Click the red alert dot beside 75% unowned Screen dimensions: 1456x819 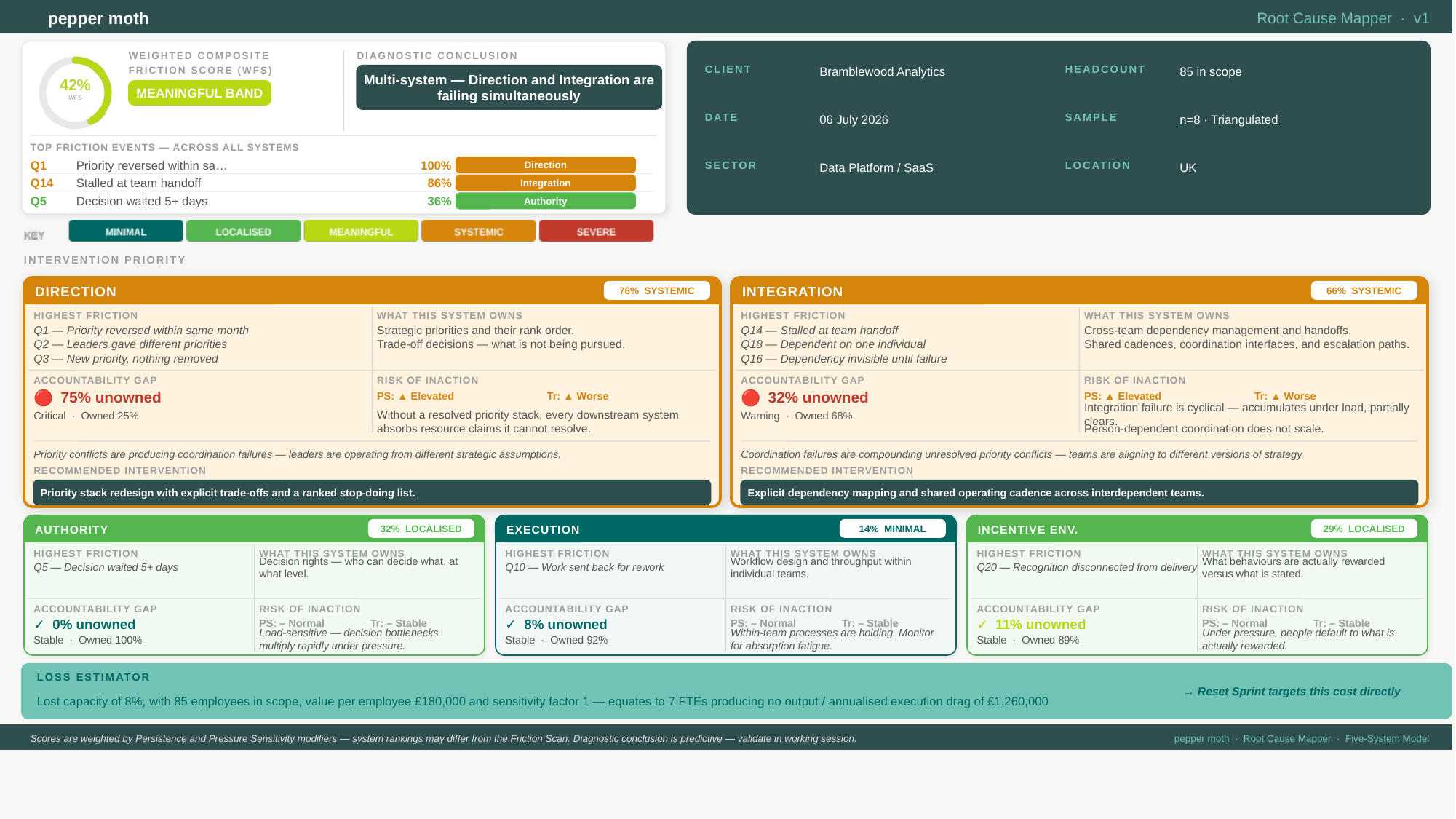point(44,397)
